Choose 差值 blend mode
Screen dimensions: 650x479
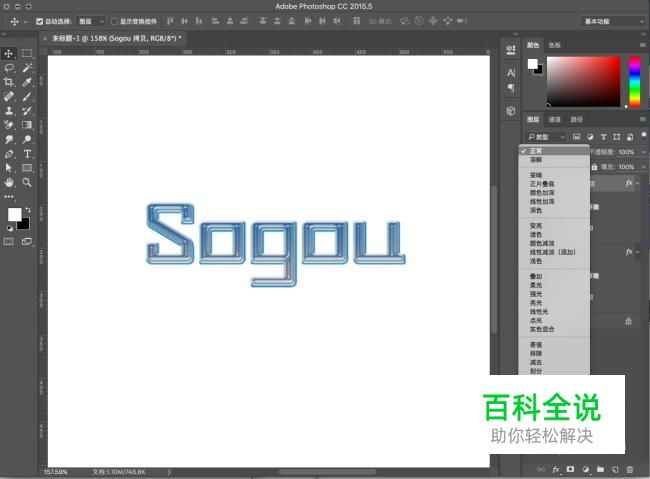[x=554, y=345]
